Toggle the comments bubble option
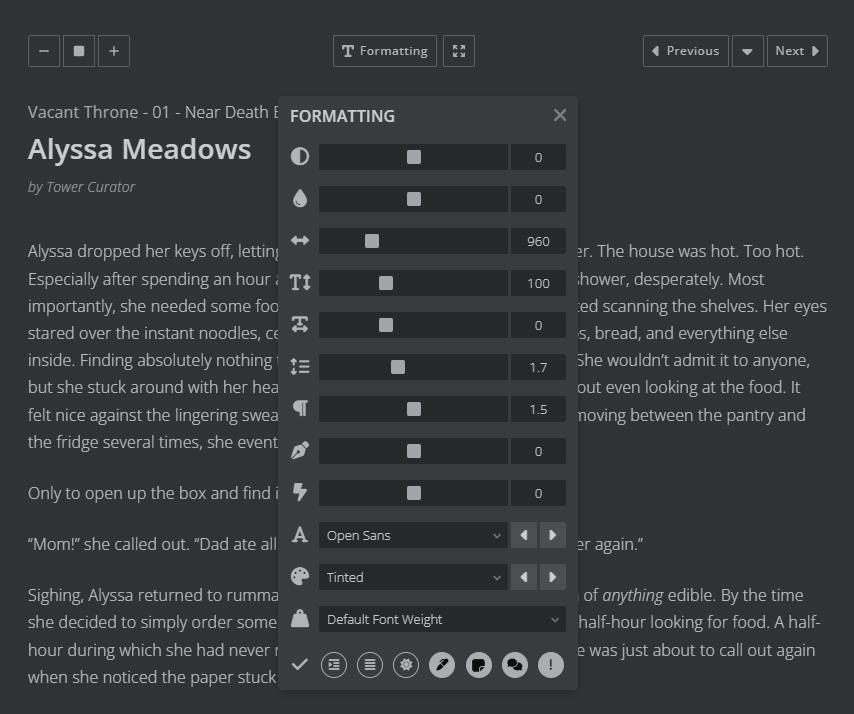Viewport: 854px width, 714px height. 515,665
